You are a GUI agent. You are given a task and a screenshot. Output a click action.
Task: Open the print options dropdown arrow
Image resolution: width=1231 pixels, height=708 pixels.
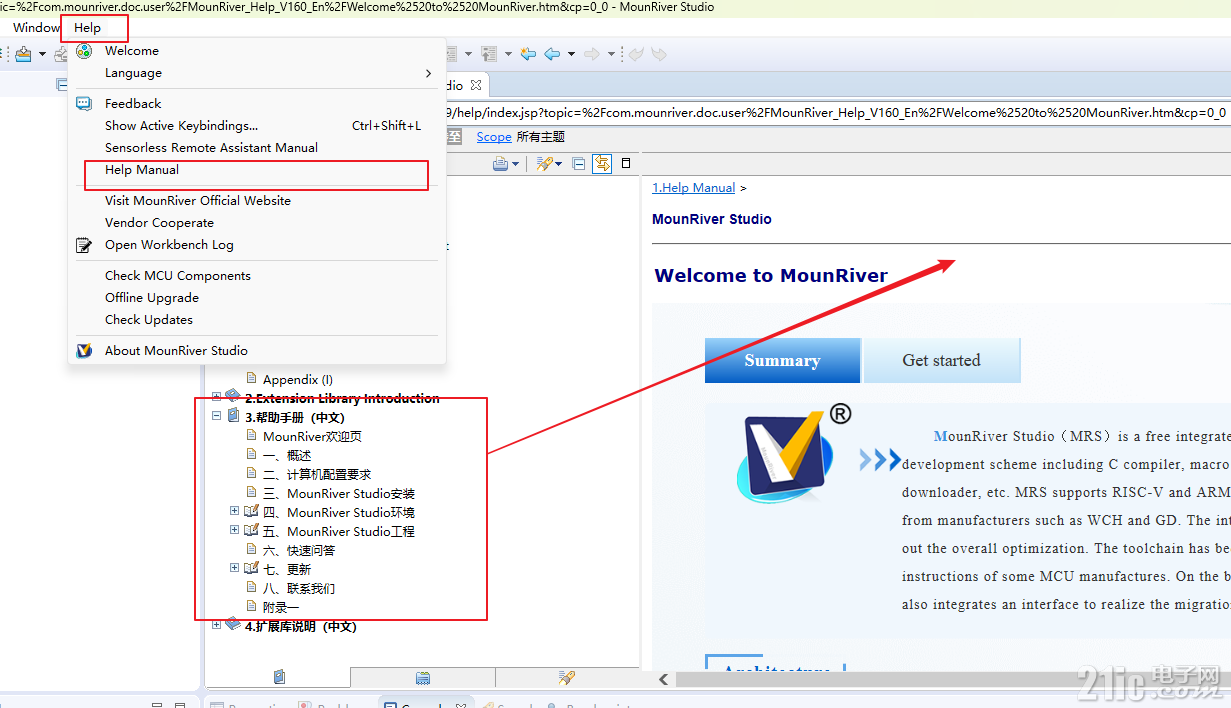(x=516, y=164)
